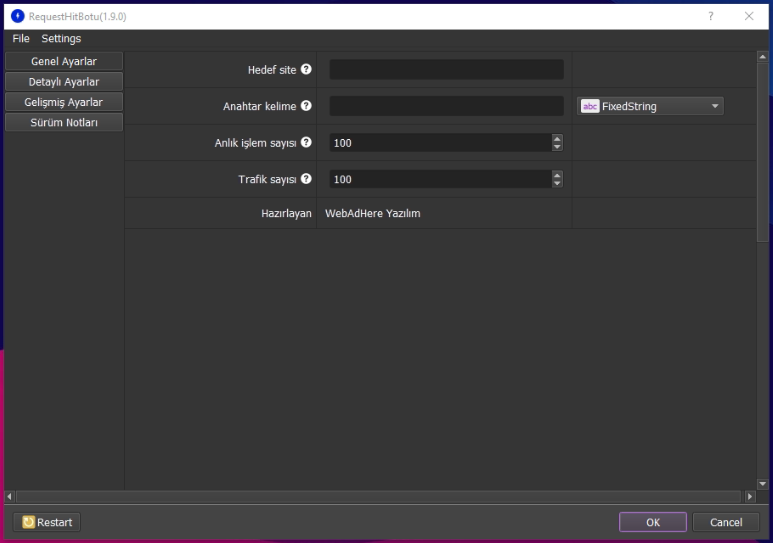Viewport: 773px width, 543px height.
Task: Switch to Genel Ayarlar tab
Action: 64,62
